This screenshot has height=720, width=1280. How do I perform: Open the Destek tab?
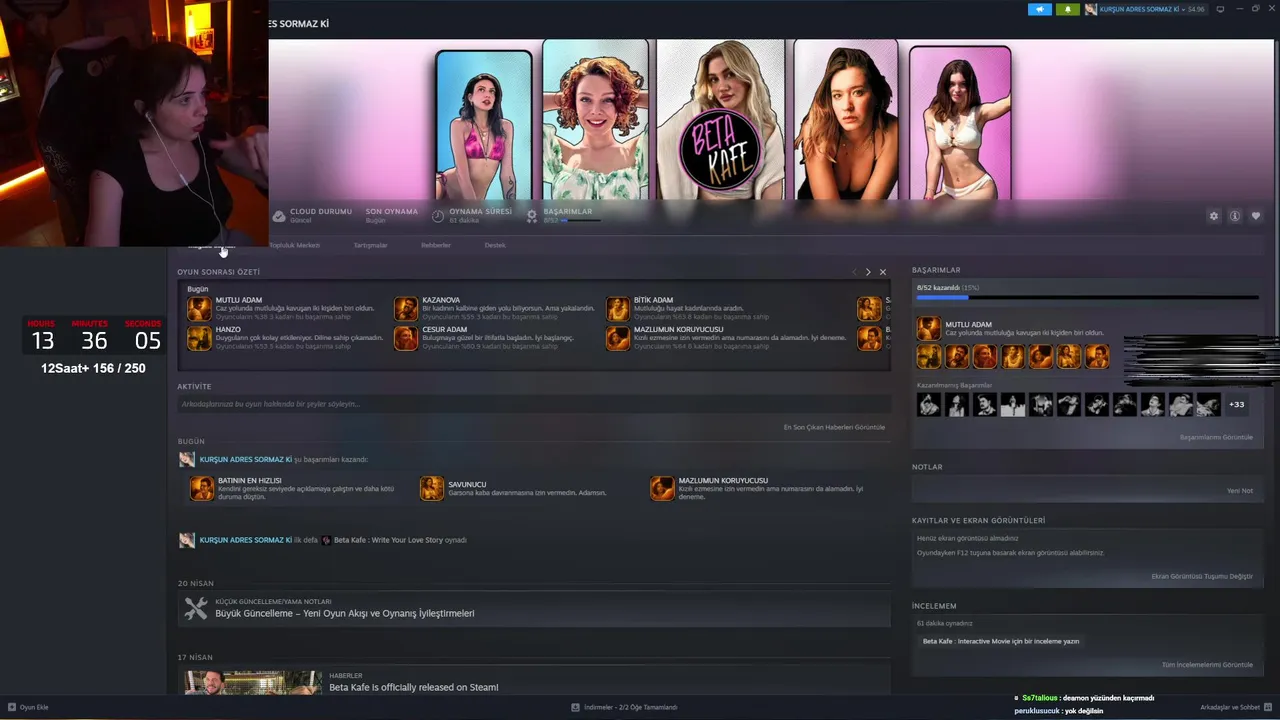point(495,245)
